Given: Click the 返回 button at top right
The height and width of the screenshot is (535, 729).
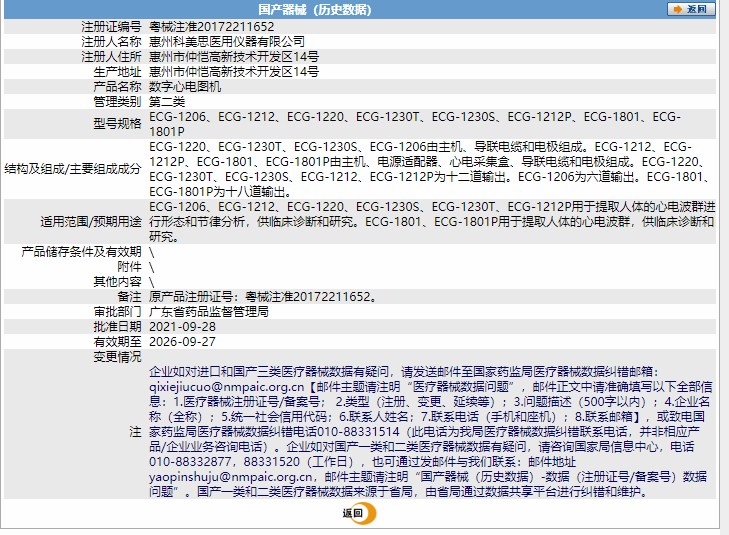Looking at the screenshot, I should pos(691,9).
